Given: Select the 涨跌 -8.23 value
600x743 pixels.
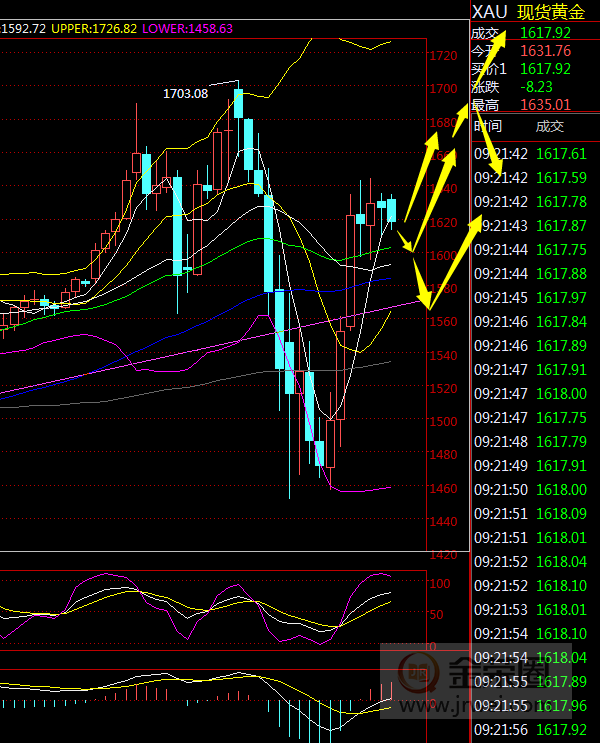Looking at the screenshot, I should (536, 87).
